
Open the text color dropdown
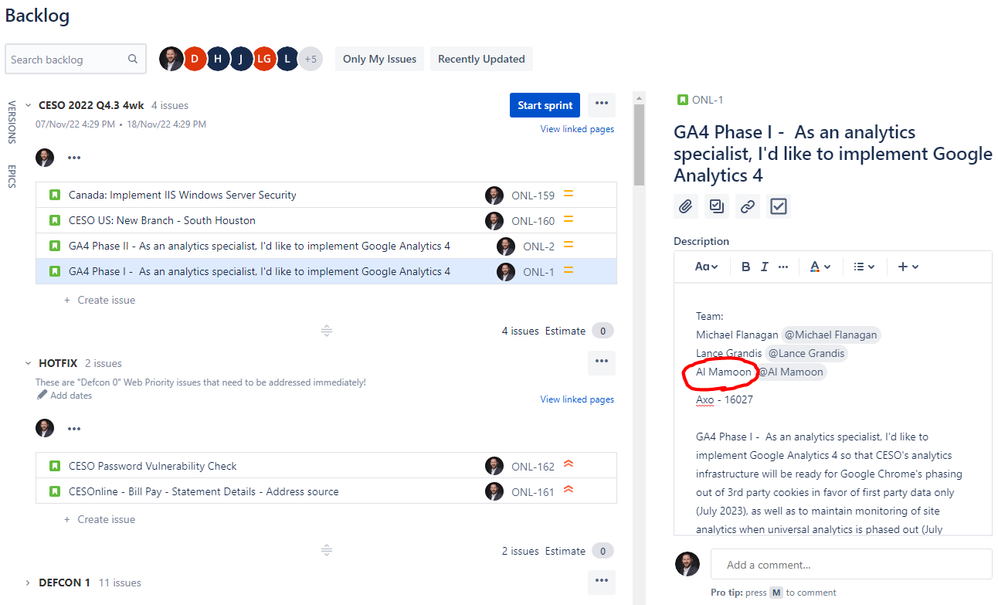[x=820, y=267]
